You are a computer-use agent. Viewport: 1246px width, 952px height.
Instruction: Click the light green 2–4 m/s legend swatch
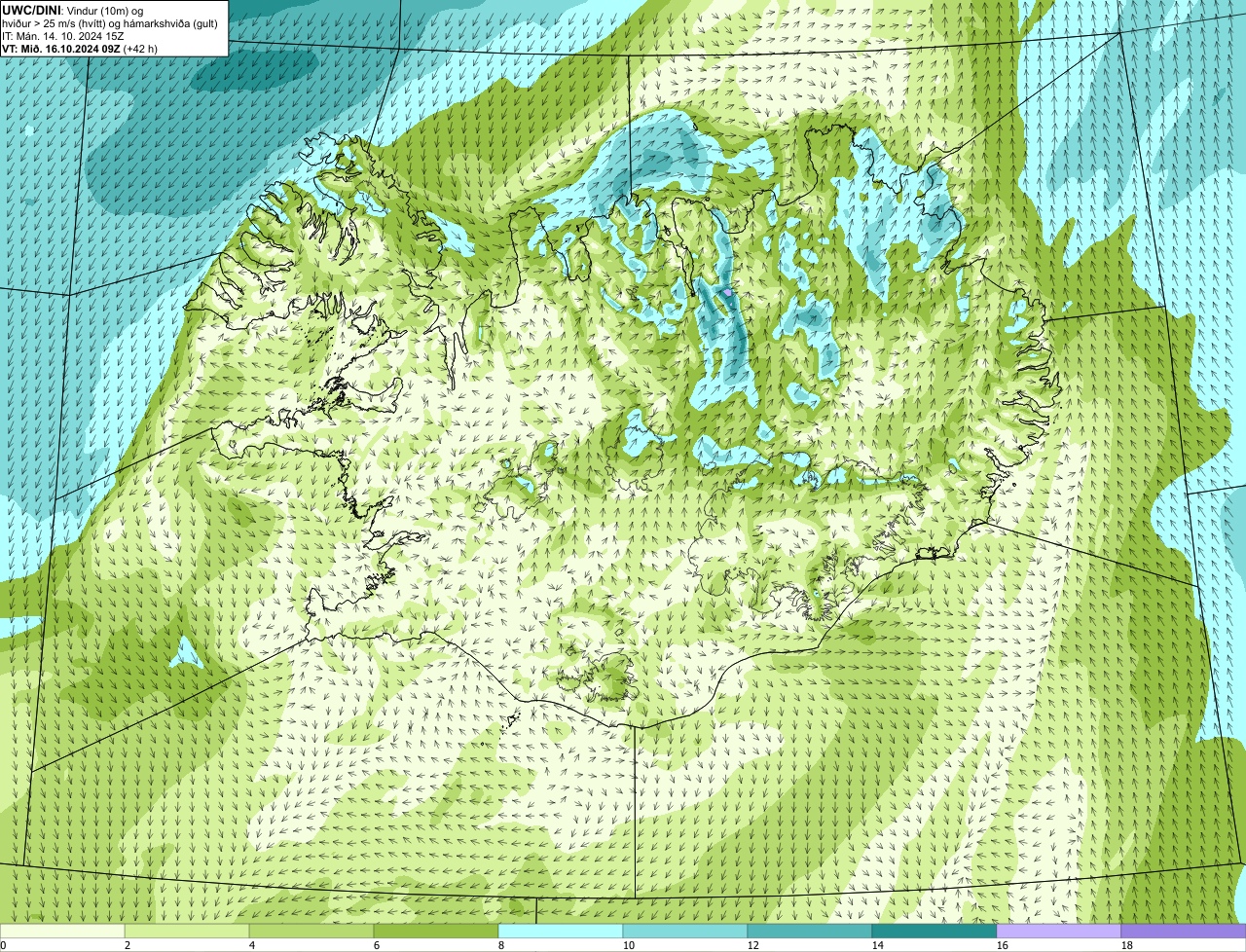(187, 932)
